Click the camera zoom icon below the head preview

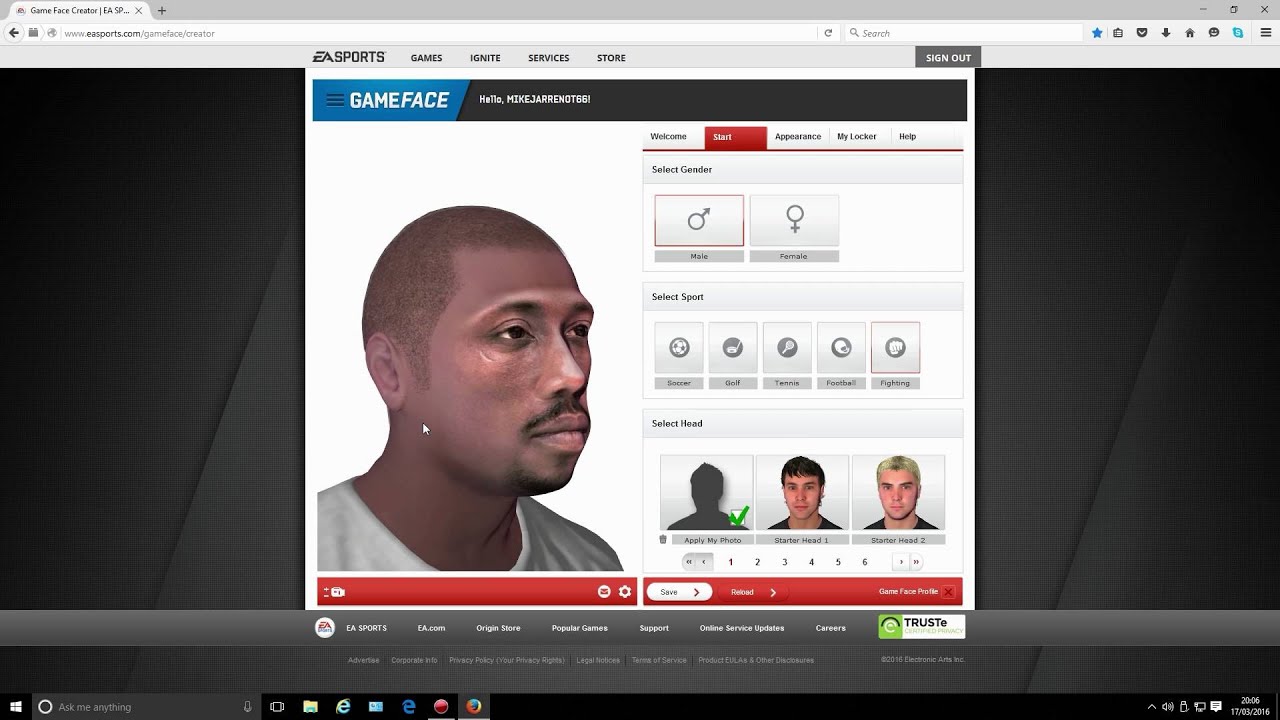pos(334,592)
